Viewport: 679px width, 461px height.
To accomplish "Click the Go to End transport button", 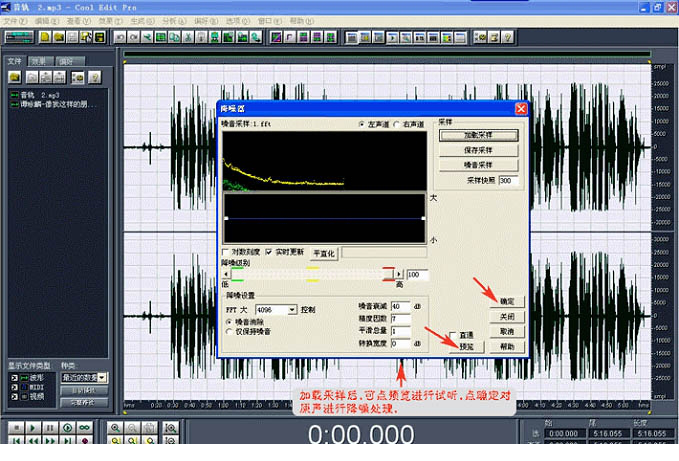I will [x=67, y=440].
